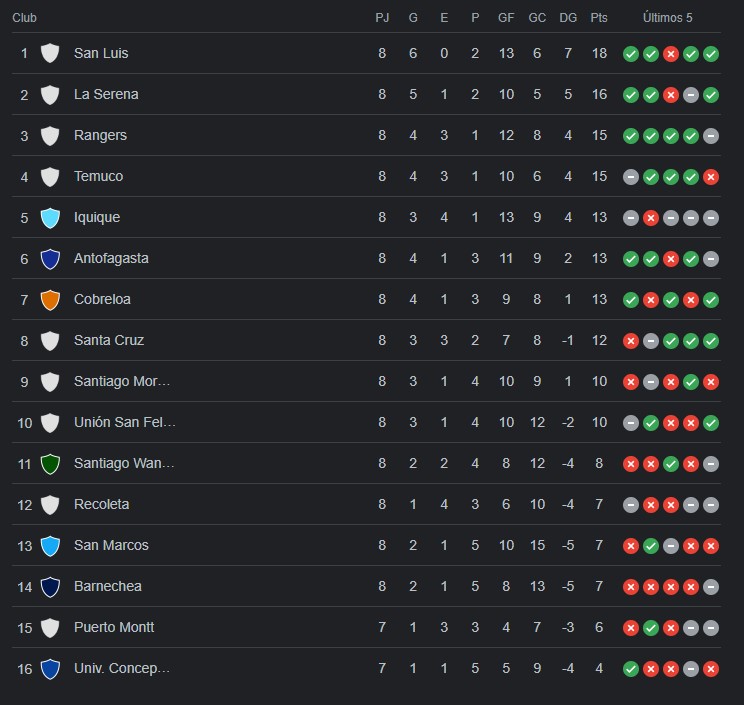
Task: Click the blue Univ. Concepción shield crest
Action: tap(50, 669)
